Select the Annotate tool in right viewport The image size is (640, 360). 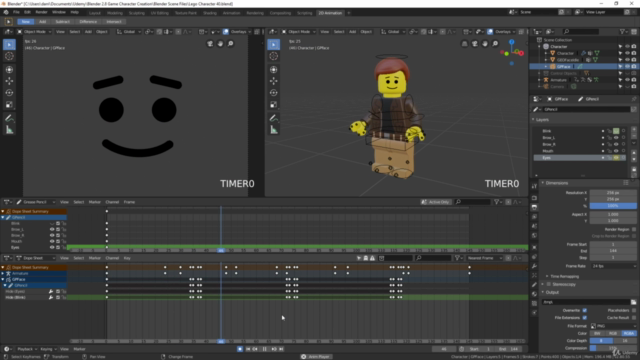273,118
